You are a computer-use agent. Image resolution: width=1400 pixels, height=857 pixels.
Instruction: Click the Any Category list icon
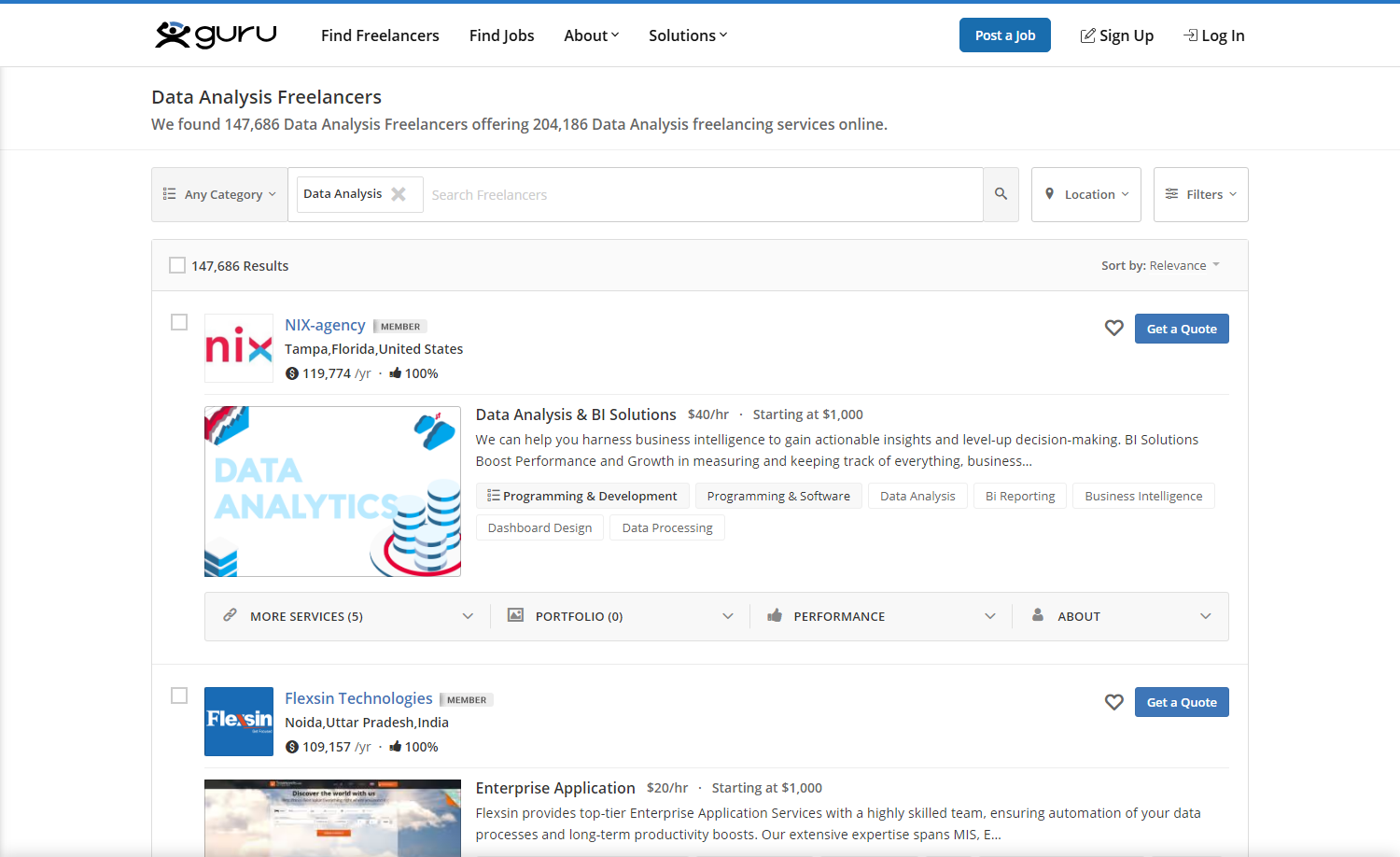(x=169, y=194)
